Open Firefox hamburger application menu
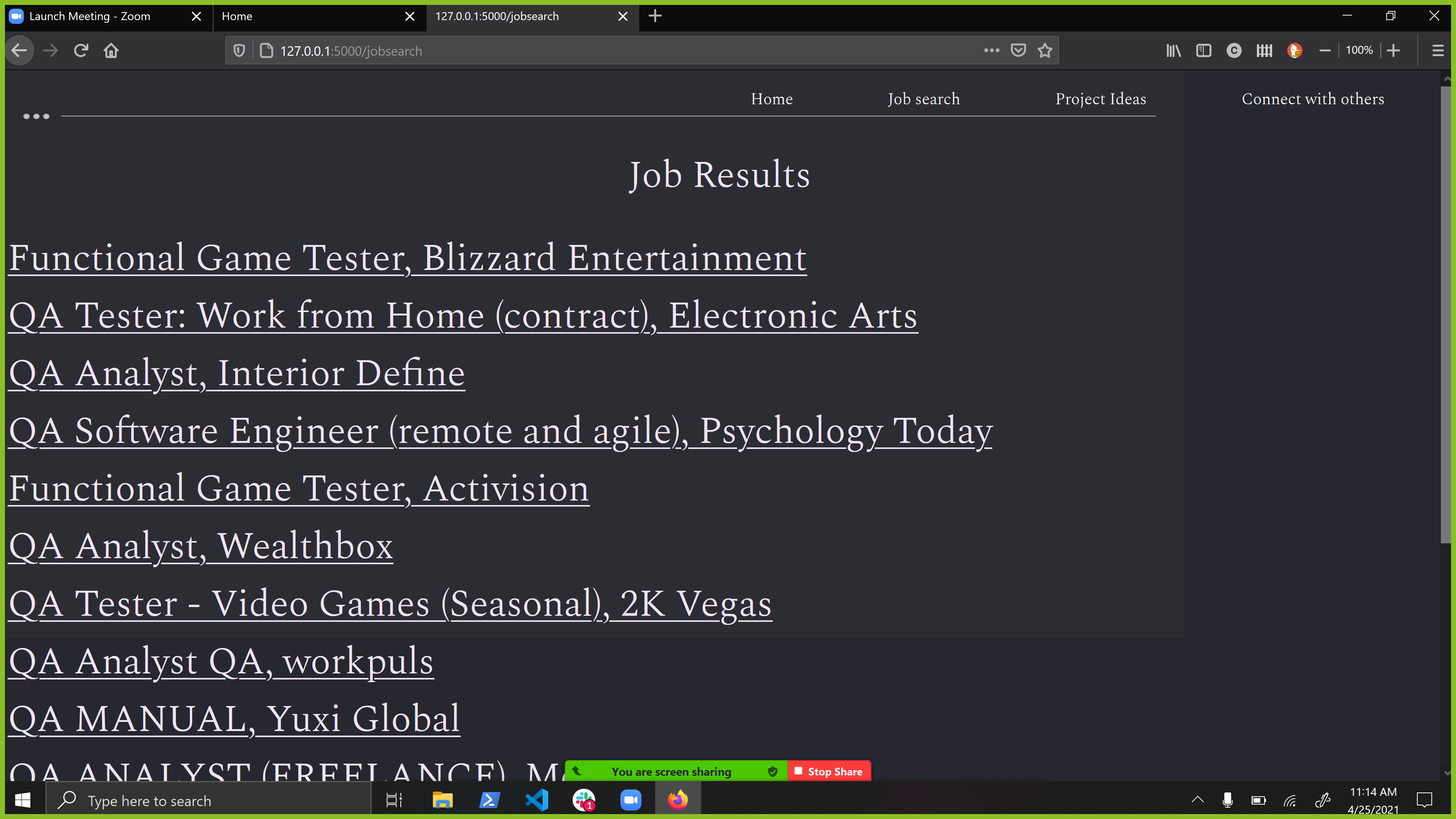Image resolution: width=1456 pixels, height=819 pixels. 1438,51
